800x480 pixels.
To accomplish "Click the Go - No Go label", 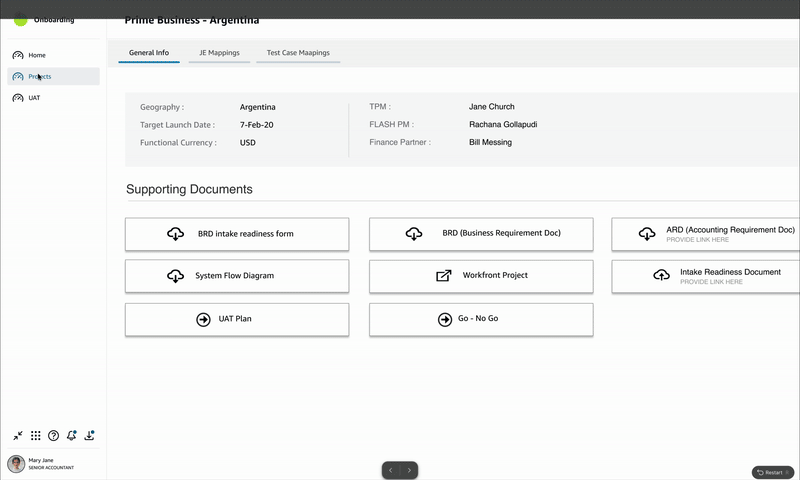I will click(478, 318).
